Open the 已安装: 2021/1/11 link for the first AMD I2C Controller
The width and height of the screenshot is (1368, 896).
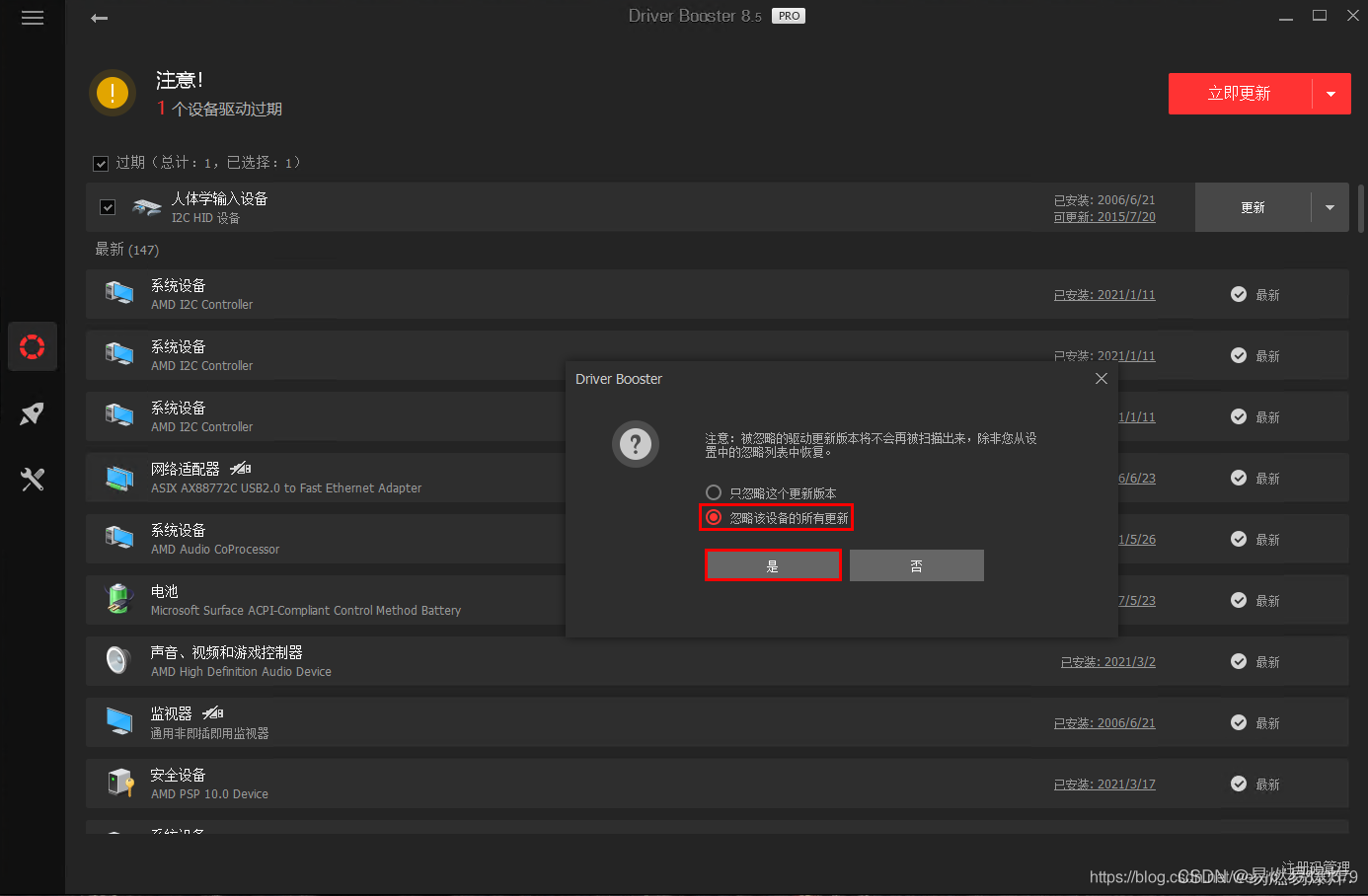coord(1104,295)
